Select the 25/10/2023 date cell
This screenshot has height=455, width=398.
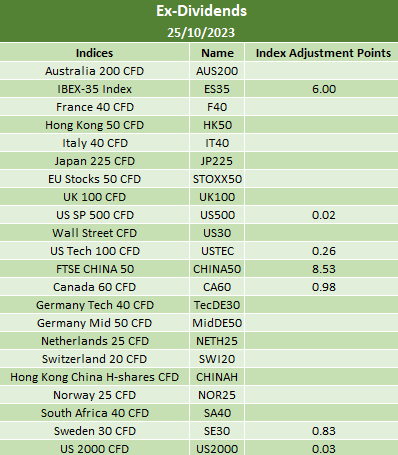(x=201, y=33)
